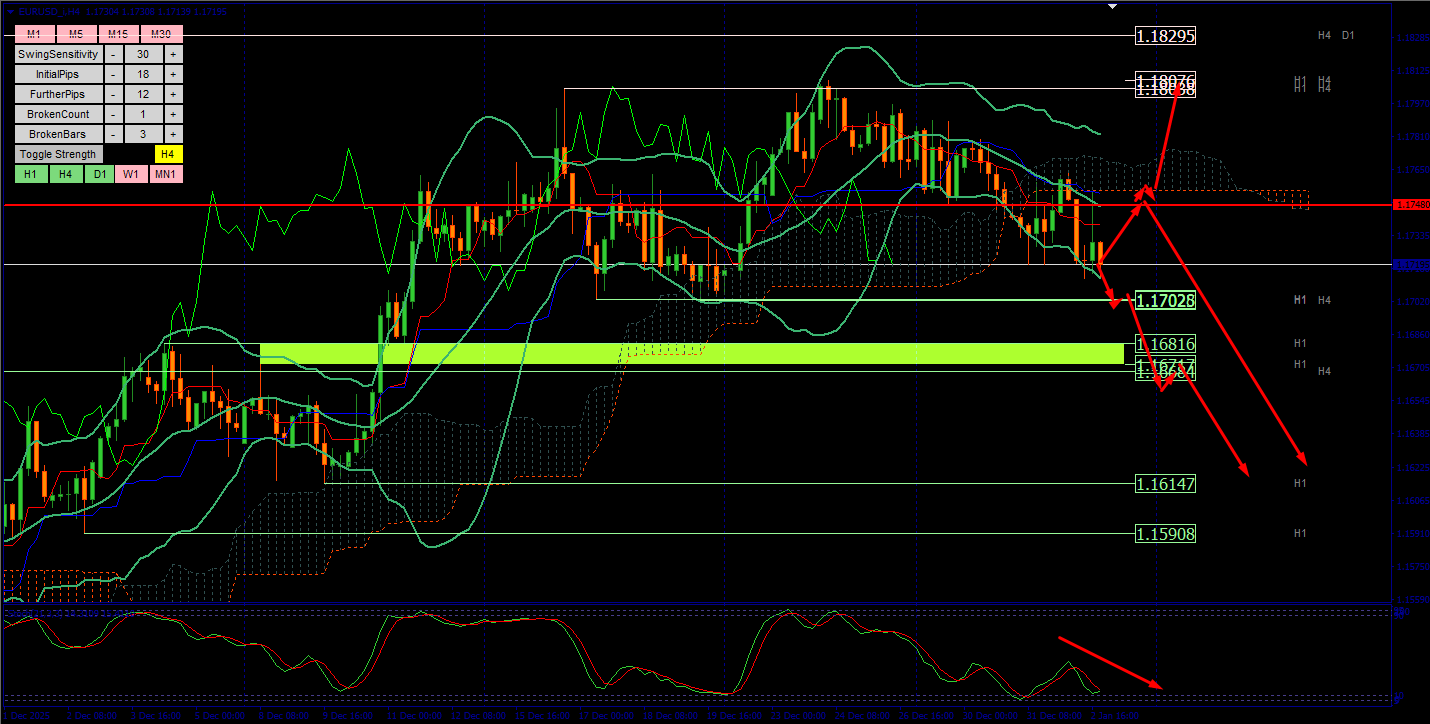Click the InitialPips label
The height and width of the screenshot is (724, 1430).
click(59, 74)
